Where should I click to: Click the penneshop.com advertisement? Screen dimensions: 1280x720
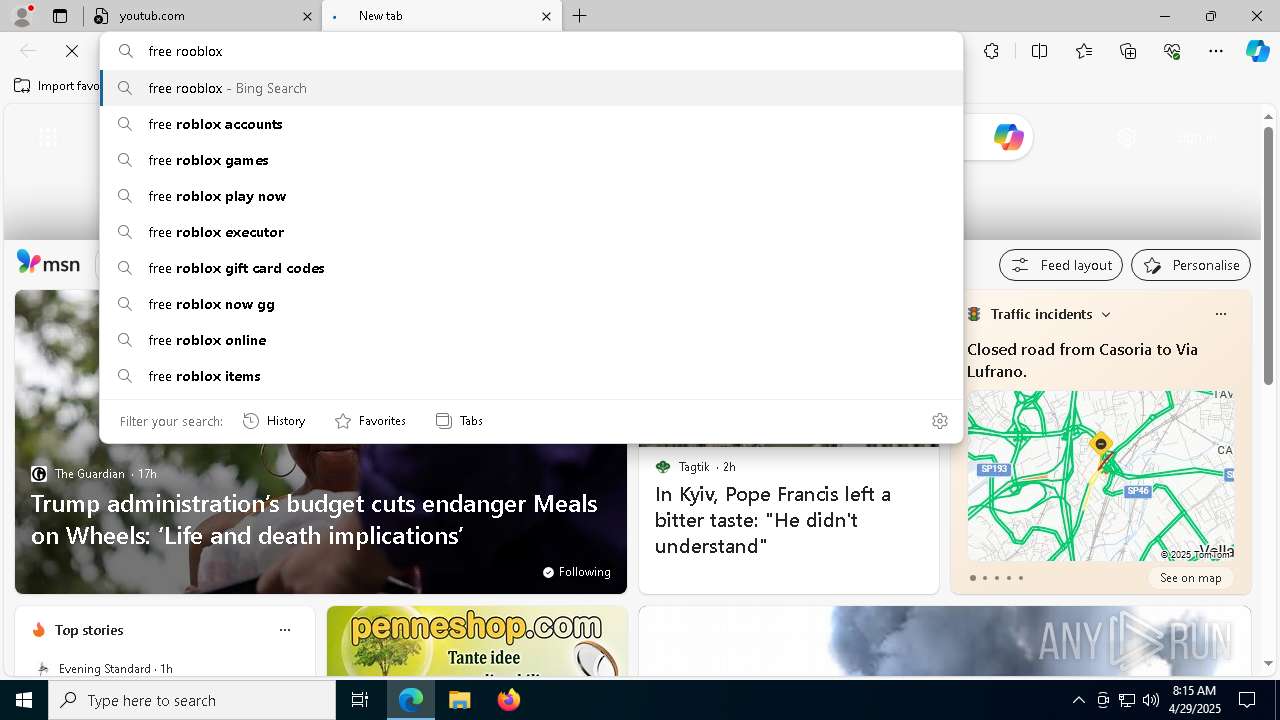coord(478,641)
